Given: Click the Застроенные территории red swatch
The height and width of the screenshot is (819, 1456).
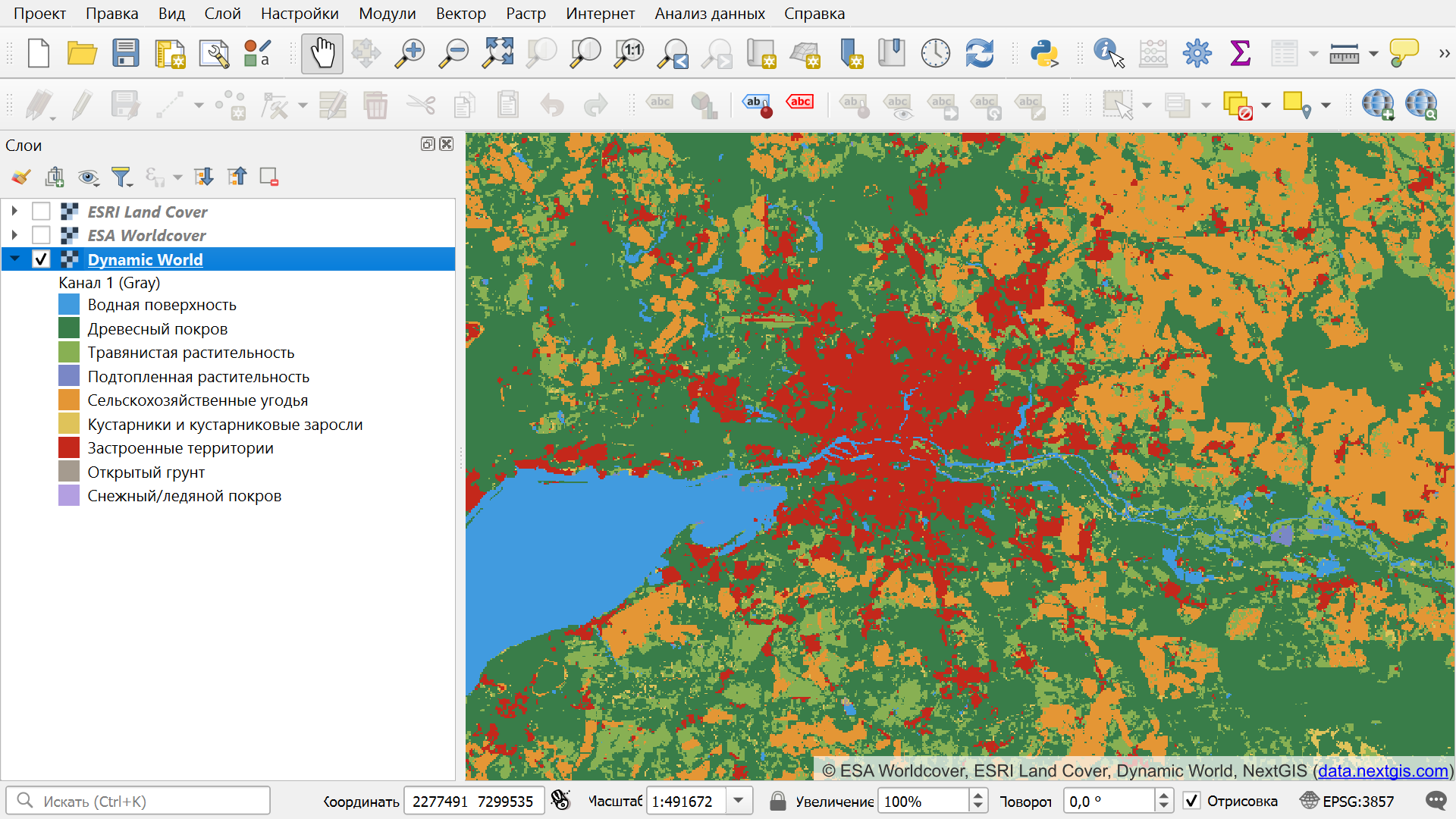Looking at the screenshot, I should (69, 448).
